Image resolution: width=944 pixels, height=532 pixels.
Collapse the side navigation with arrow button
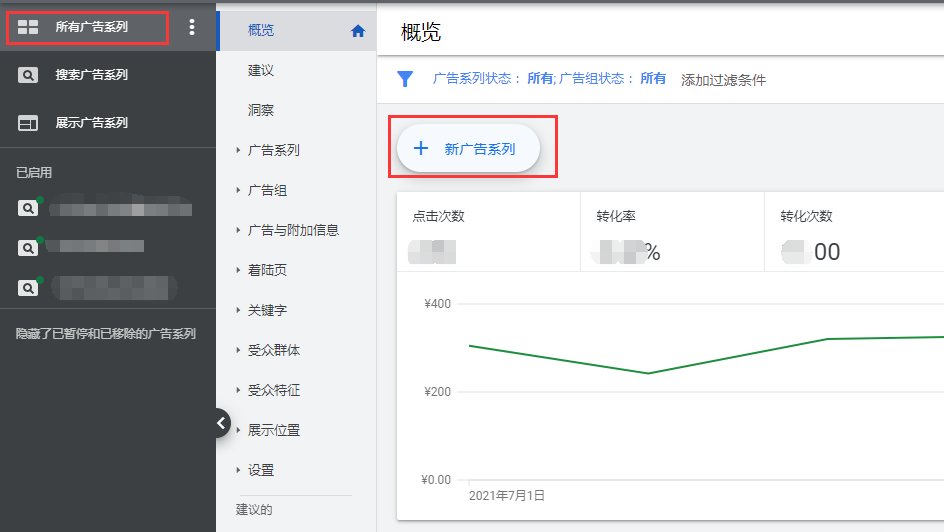click(x=222, y=423)
